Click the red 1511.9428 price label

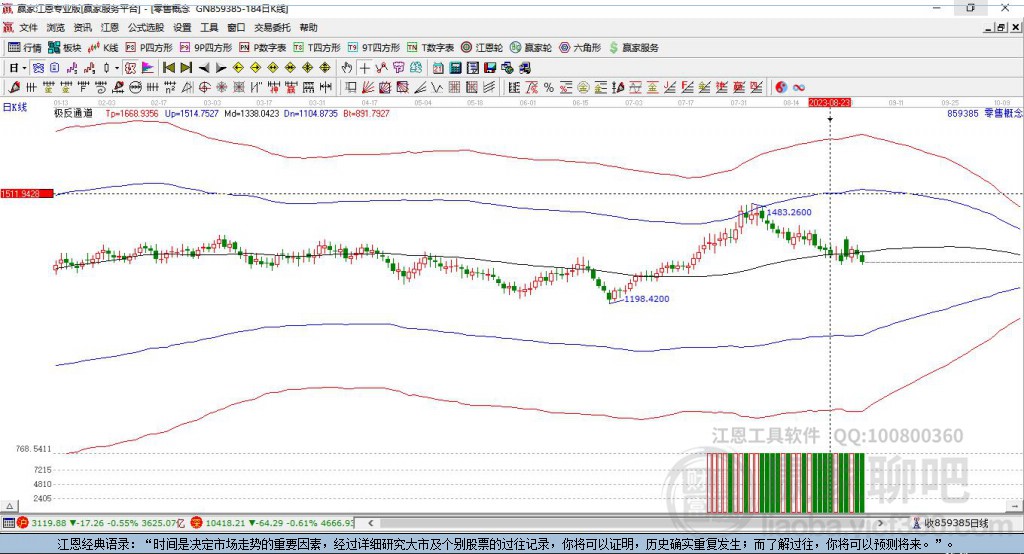coord(27,193)
